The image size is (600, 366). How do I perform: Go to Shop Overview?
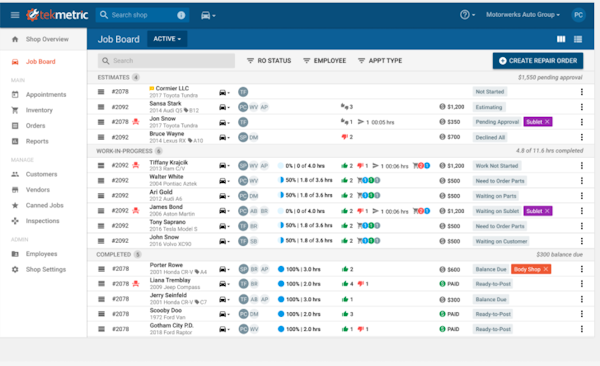[47, 39]
